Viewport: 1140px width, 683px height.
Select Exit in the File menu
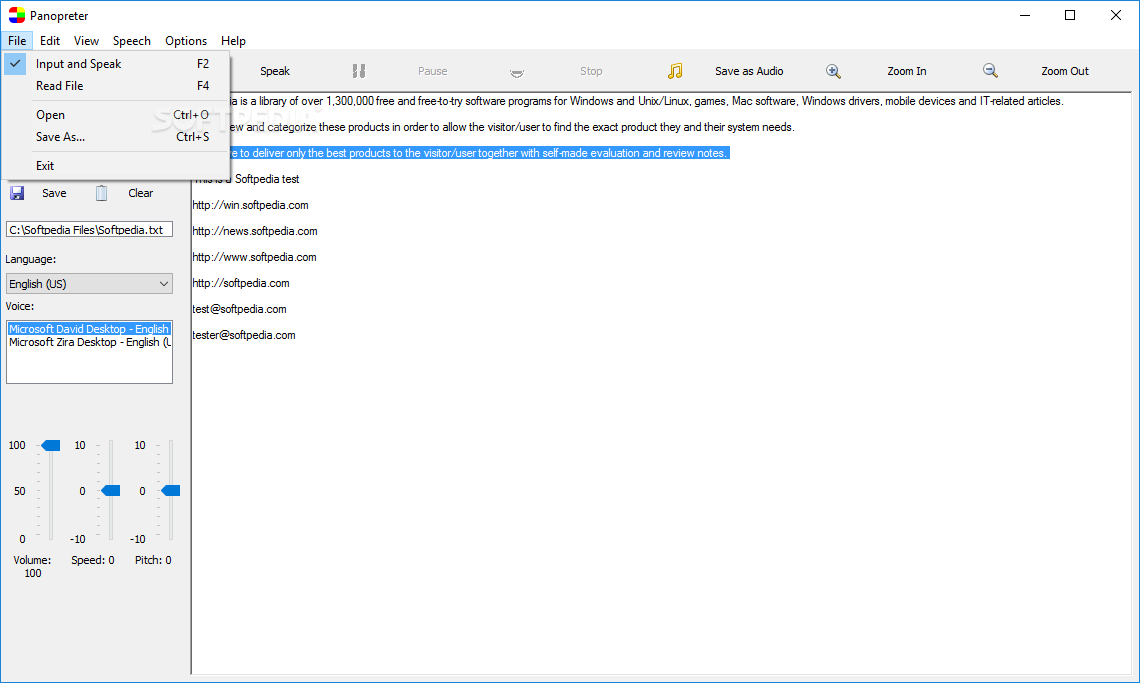(116, 166)
